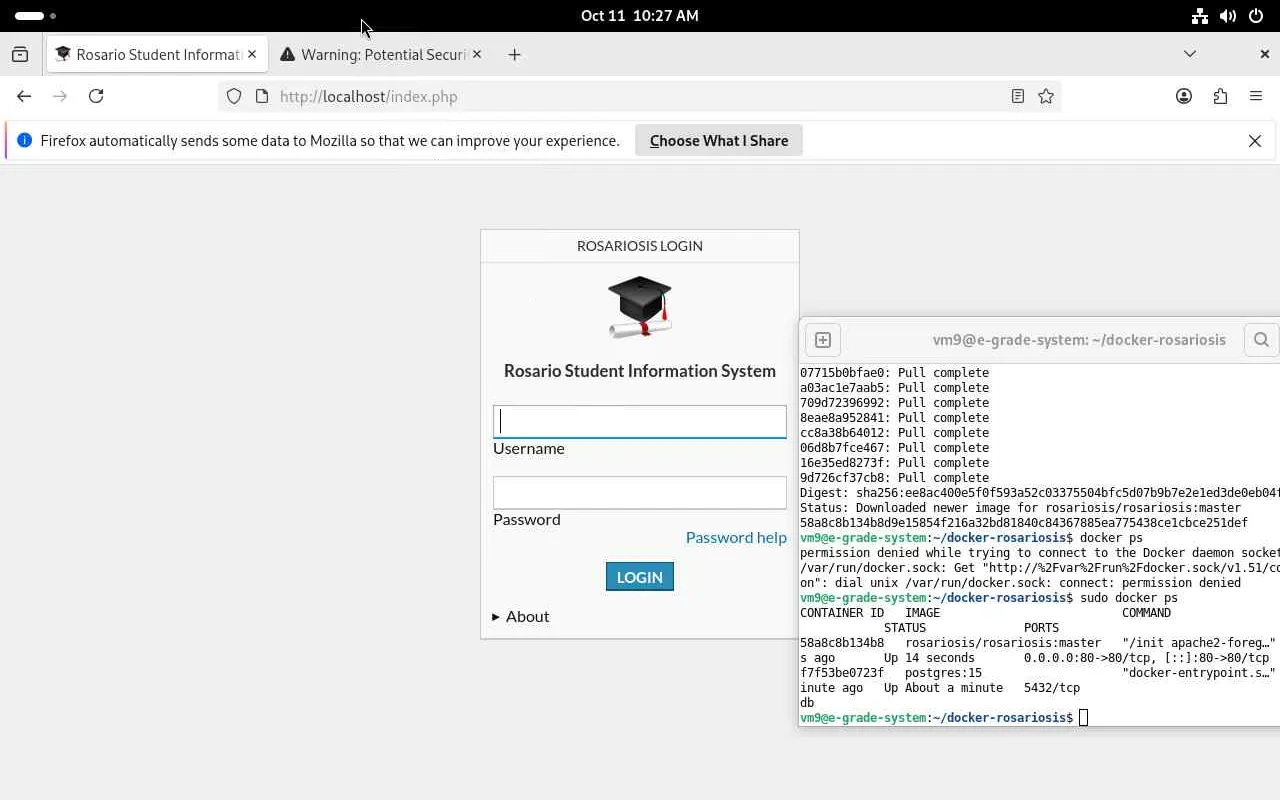This screenshot has width=1280, height=800.
Task: Open the recent browsing tabs view icon
Action: (20, 54)
